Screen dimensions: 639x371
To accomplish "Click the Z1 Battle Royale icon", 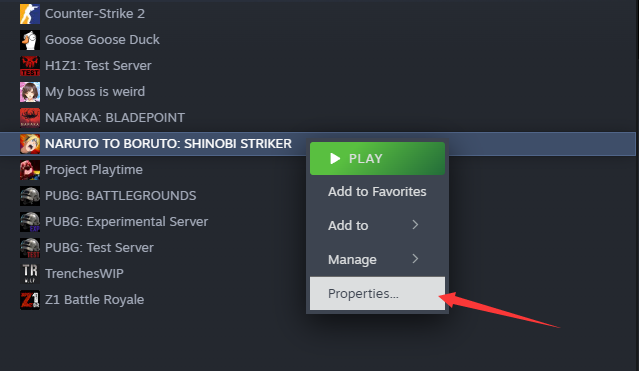I will tap(30, 300).
